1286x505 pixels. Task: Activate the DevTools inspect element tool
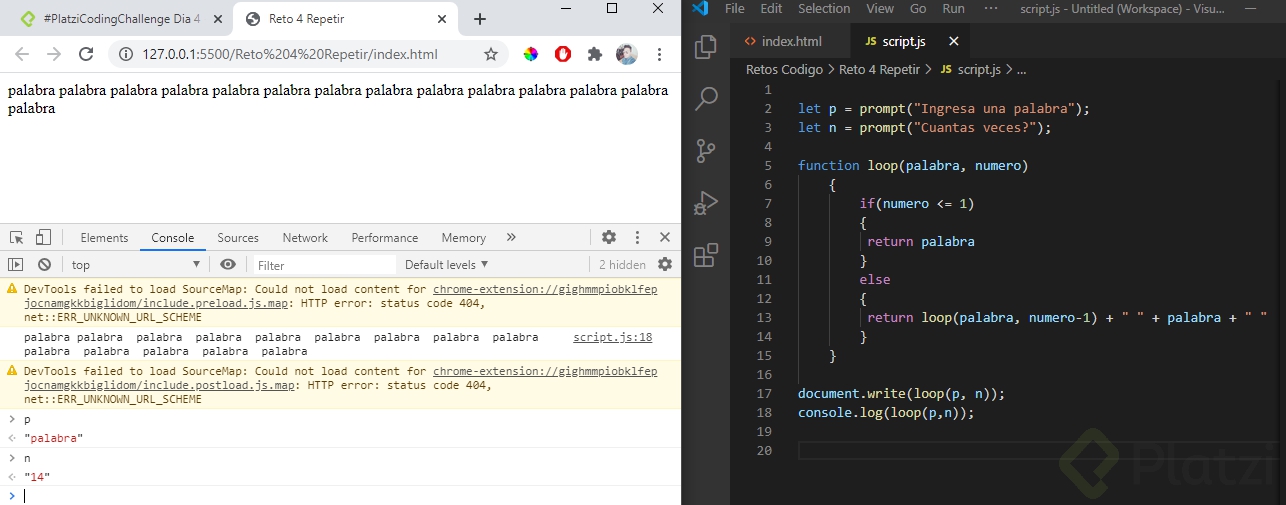tap(17, 237)
